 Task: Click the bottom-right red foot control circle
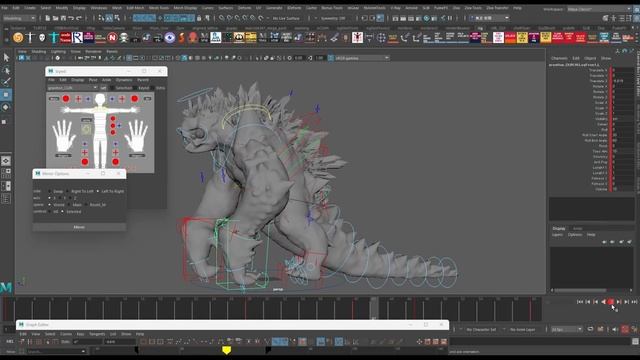click(x=116, y=162)
